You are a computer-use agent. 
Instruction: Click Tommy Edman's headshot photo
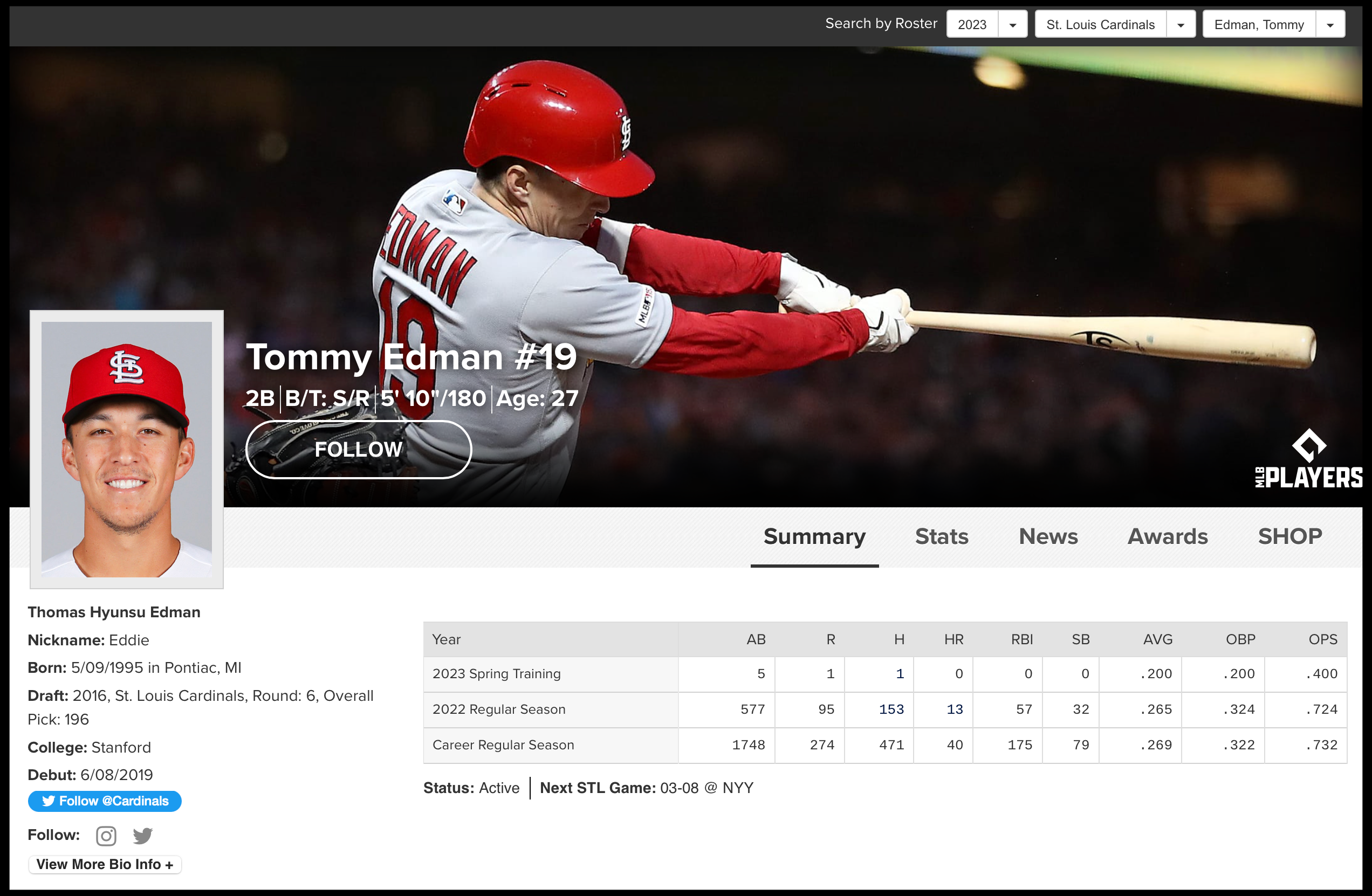pos(127,450)
